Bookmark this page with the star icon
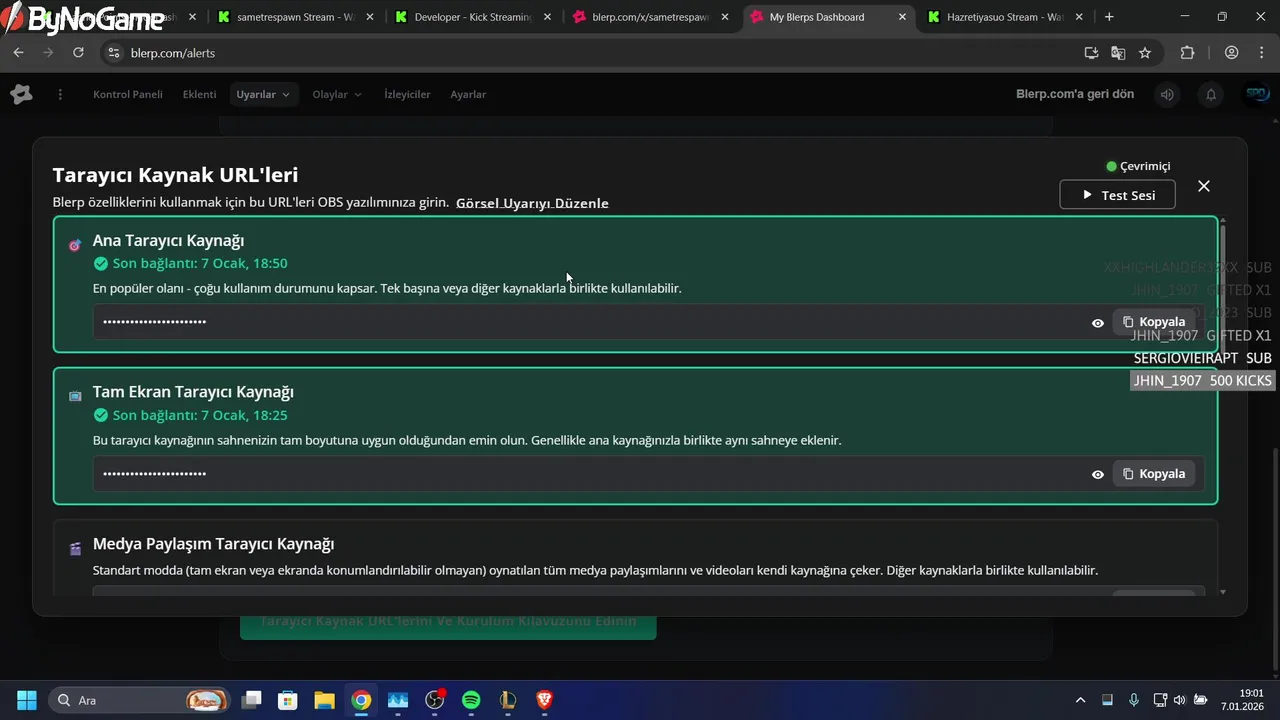 click(x=1145, y=53)
